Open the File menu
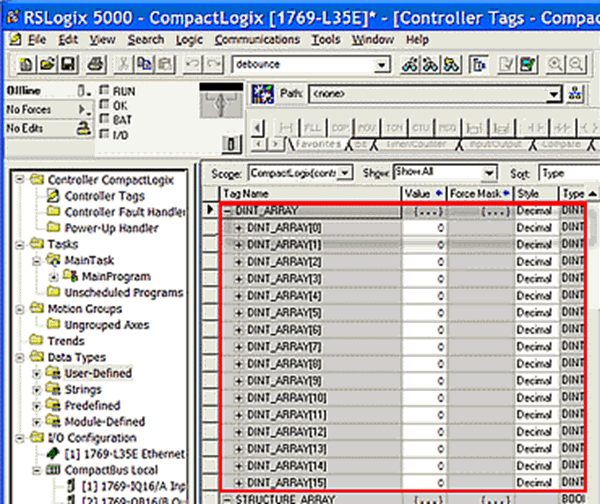This screenshot has width=600, height=504. 37,39
